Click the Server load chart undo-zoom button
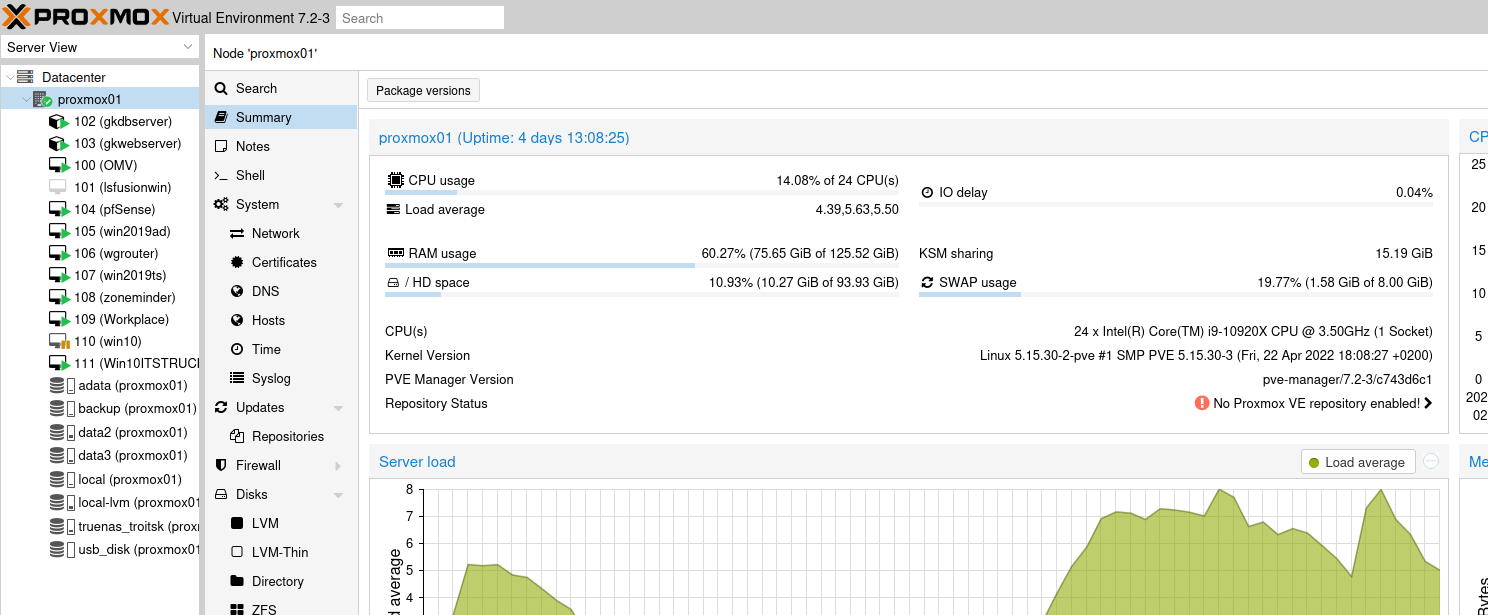This screenshot has width=1488, height=615. 1431,462
